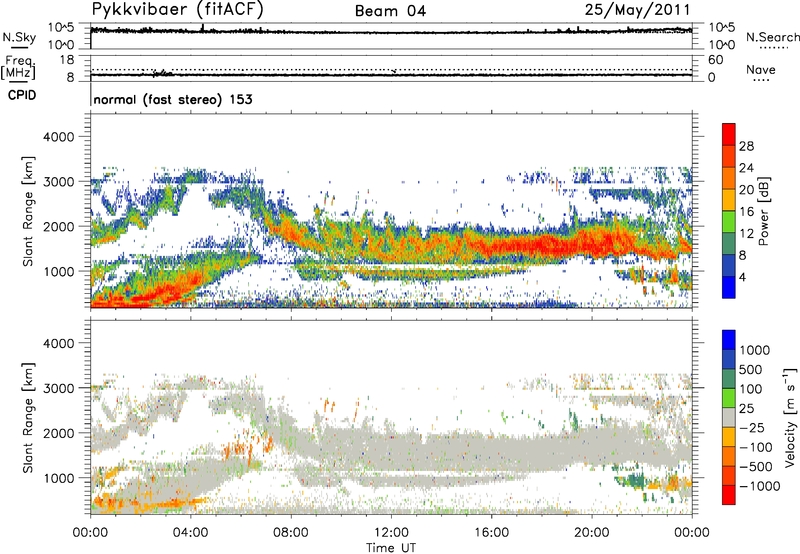Click the -25 label on Velocity colorbar

pyautogui.click(x=752, y=428)
